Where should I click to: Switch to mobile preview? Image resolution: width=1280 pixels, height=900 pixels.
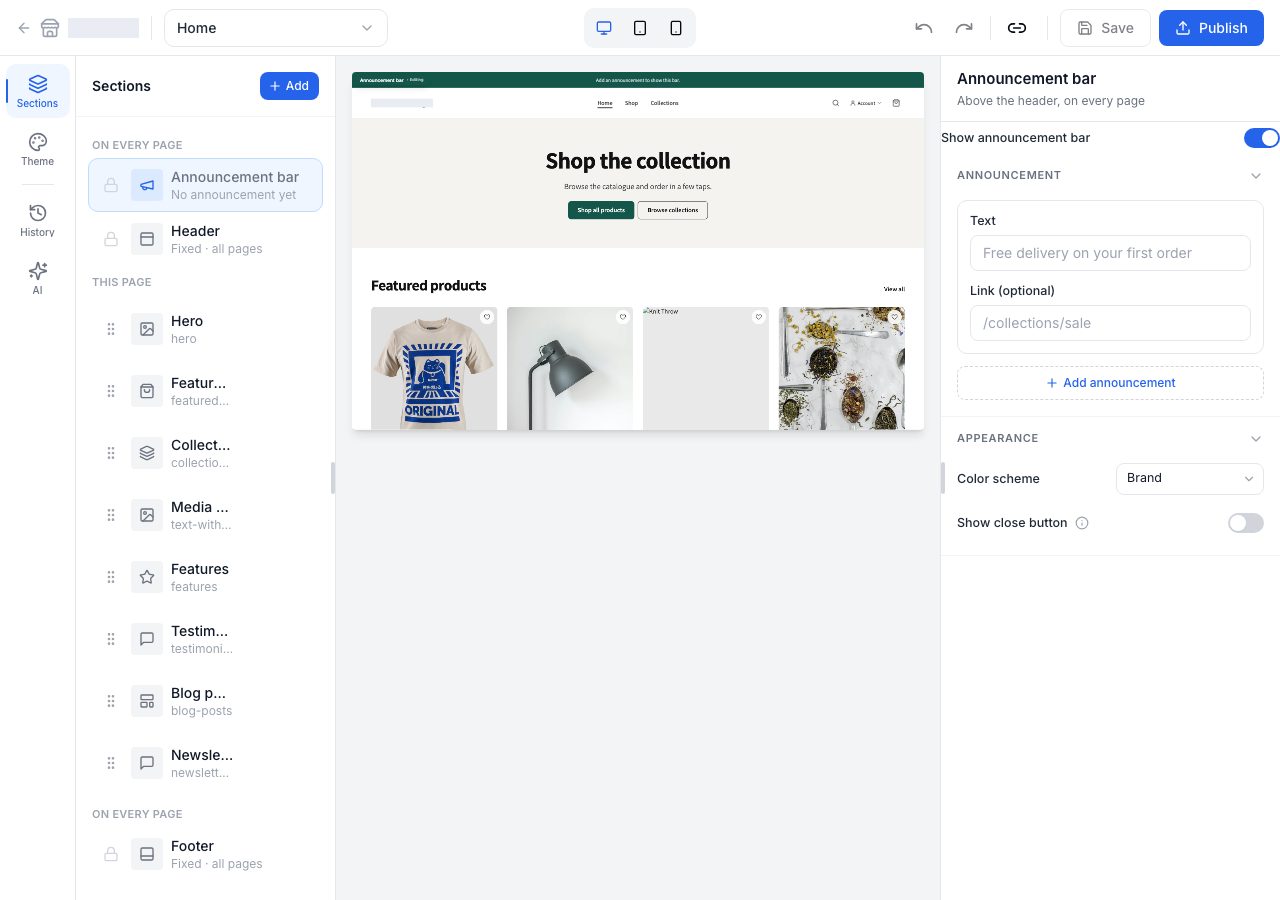point(676,28)
